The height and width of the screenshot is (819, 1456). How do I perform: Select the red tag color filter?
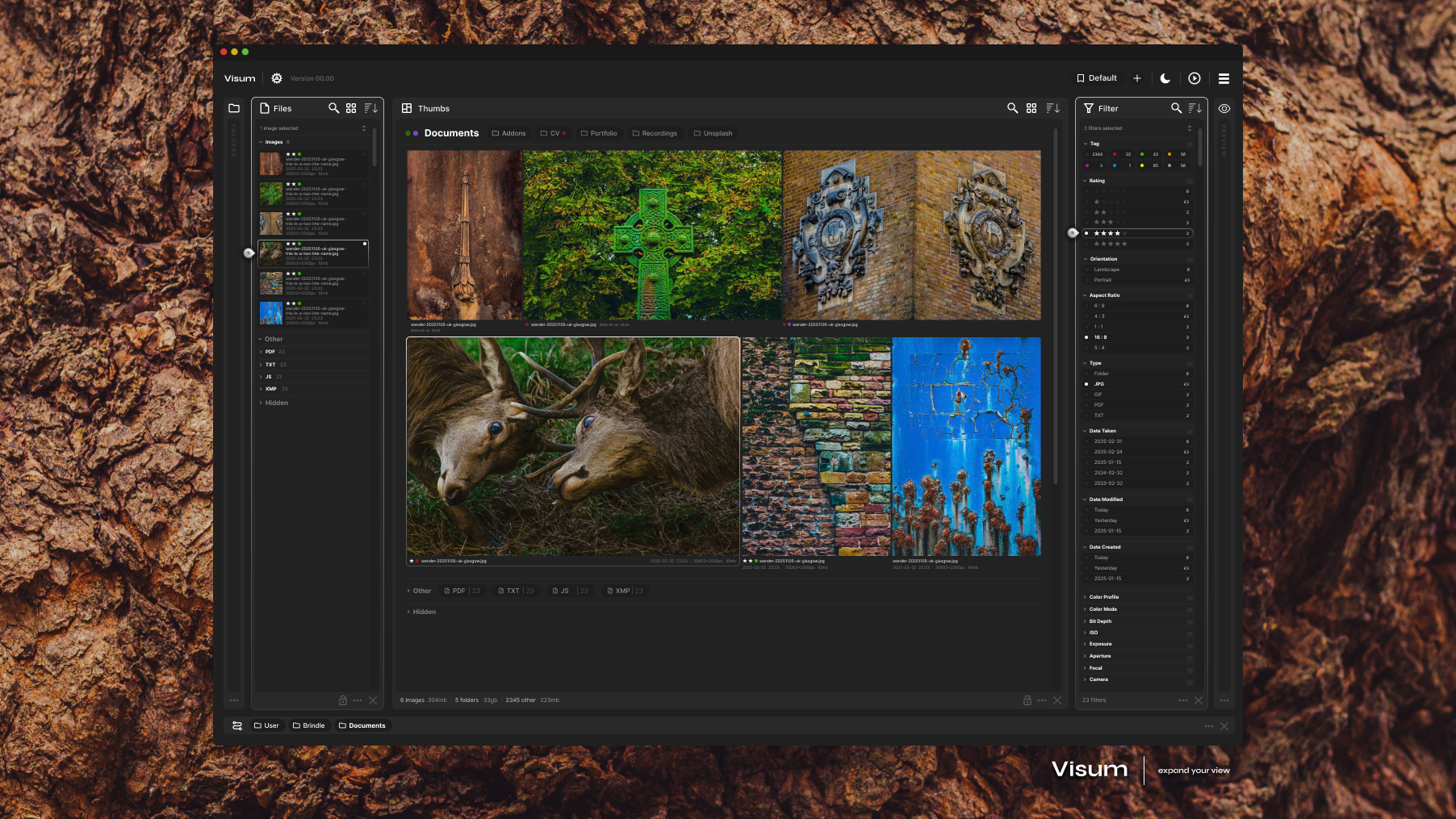tap(1115, 154)
